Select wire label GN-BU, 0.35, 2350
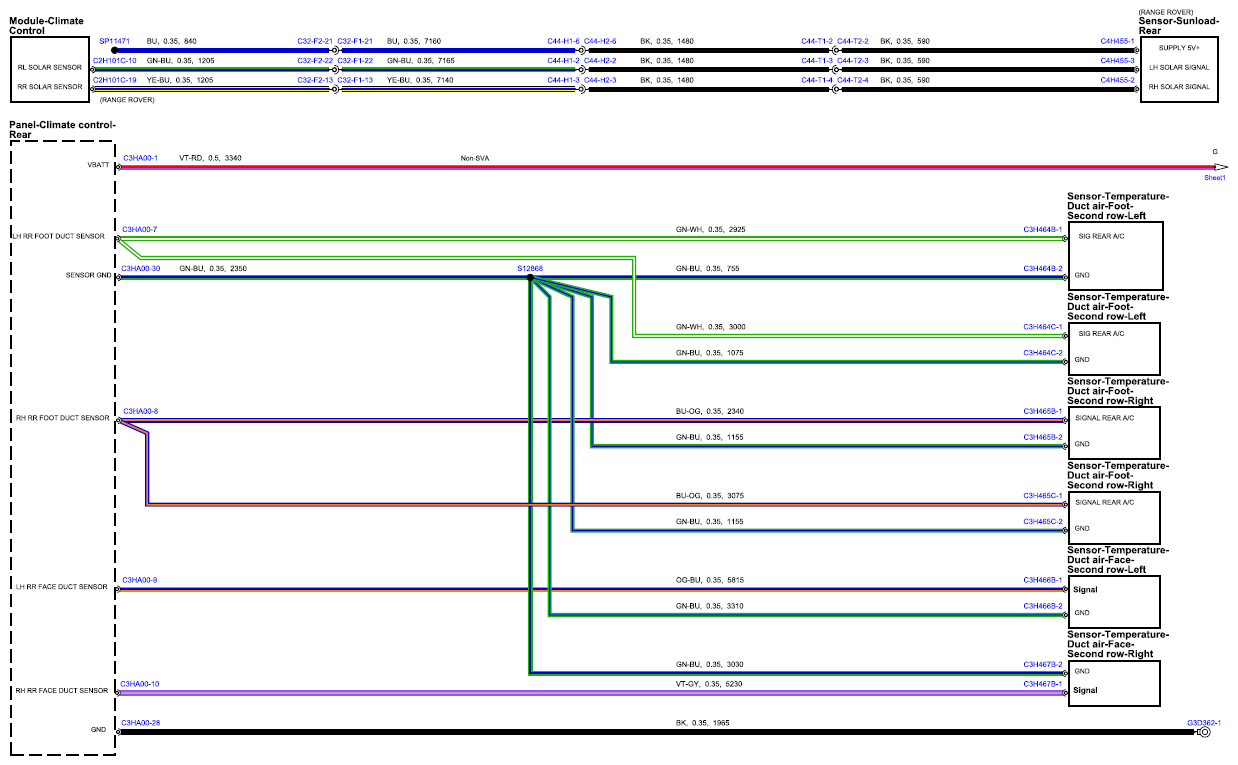Viewport: 1238px width, 765px height. [x=213, y=269]
